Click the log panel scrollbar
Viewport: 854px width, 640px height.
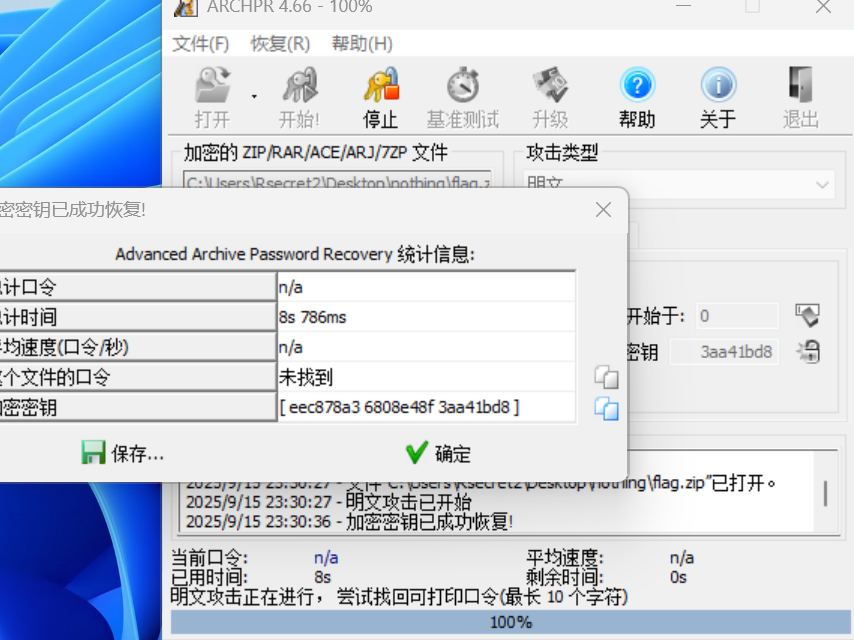pyautogui.click(x=826, y=493)
